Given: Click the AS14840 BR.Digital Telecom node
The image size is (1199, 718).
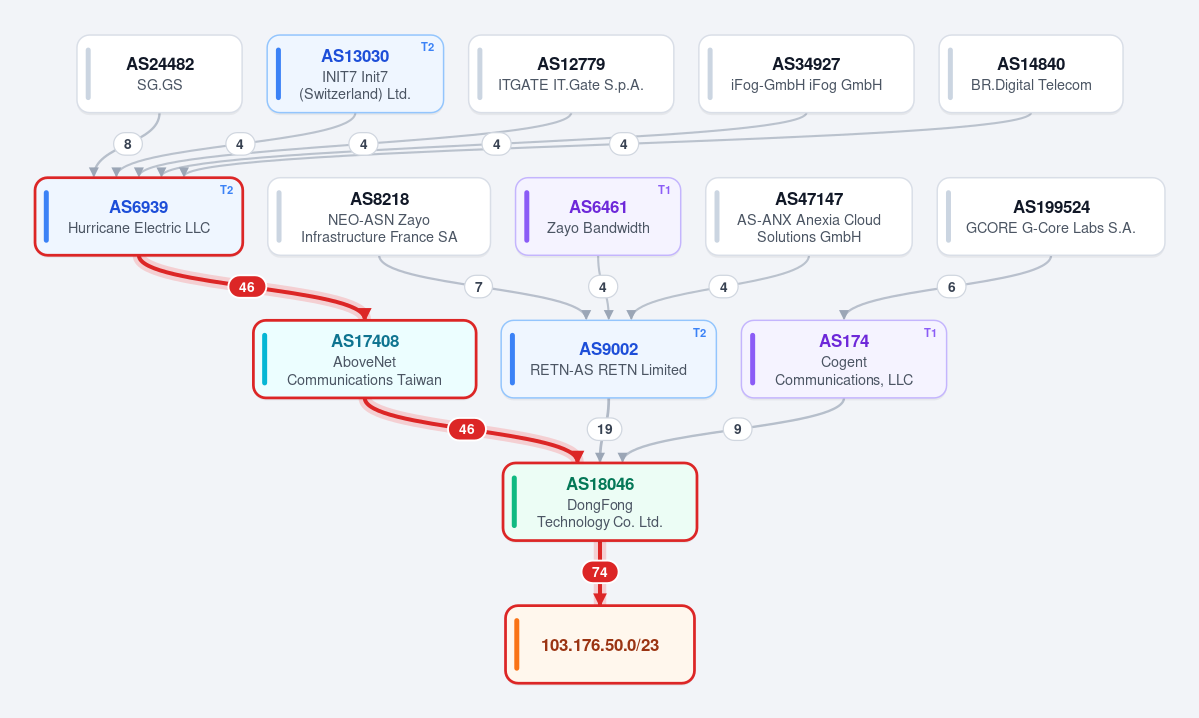Looking at the screenshot, I should tap(1031, 74).
